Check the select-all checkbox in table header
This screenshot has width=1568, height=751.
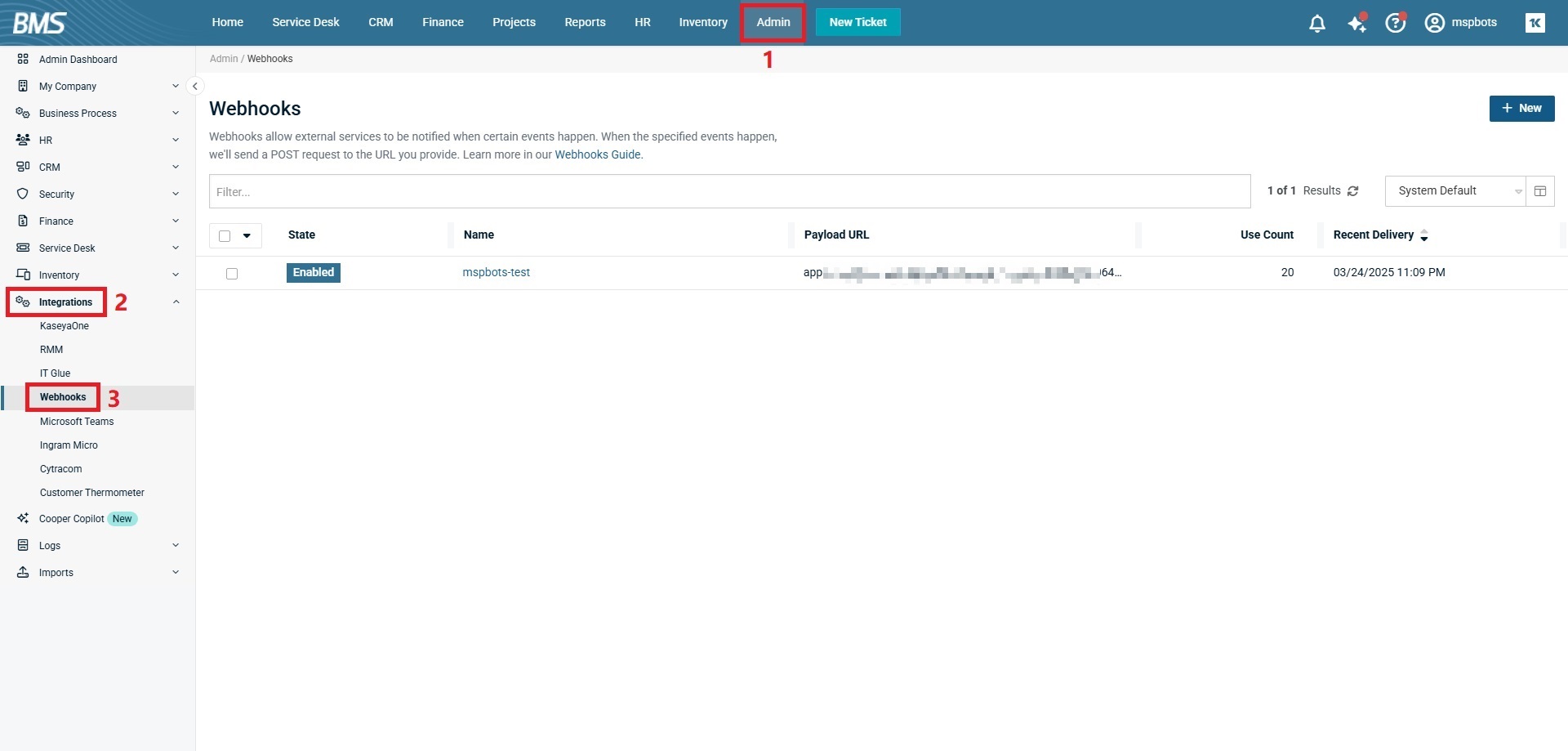(x=225, y=236)
